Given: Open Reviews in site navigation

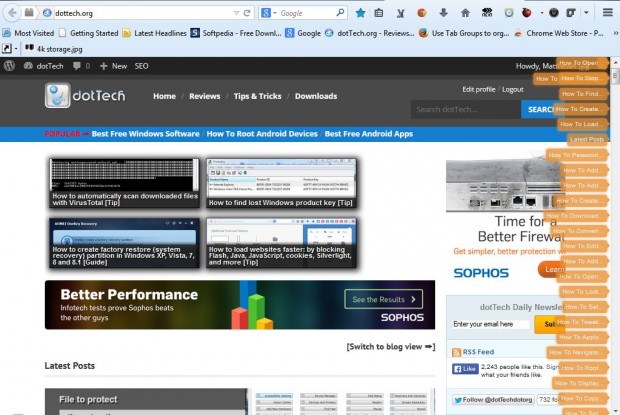Looking at the screenshot, I should click(x=204, y=96).
